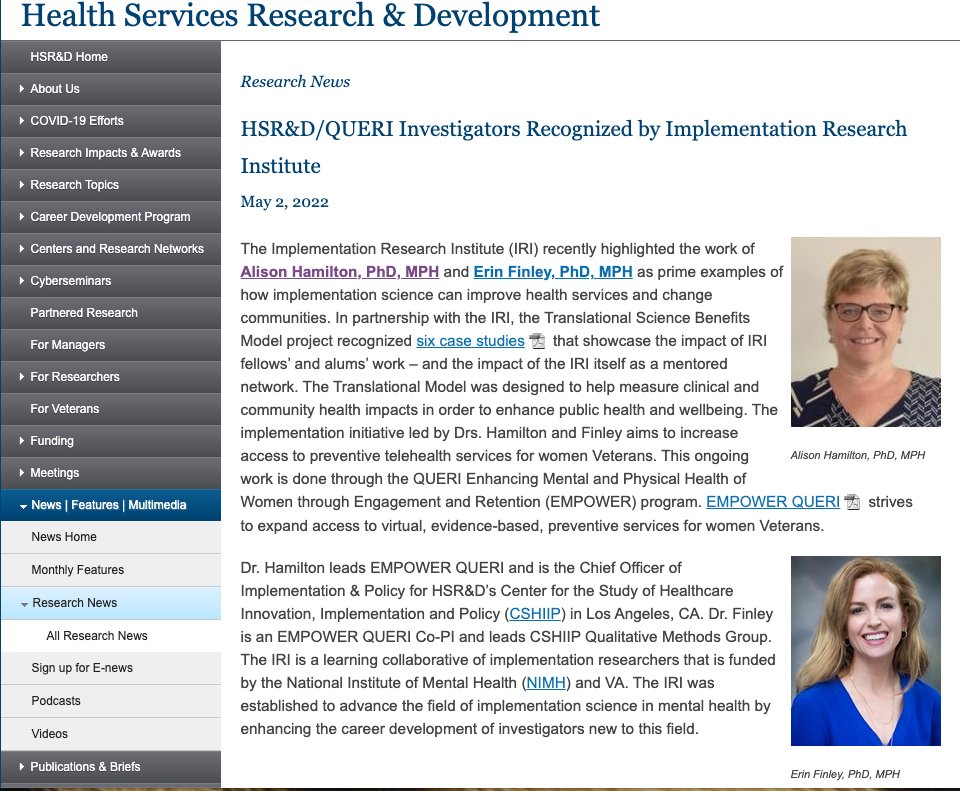This screenshot has width=960, height=791.
Task: Expand the Meetings menu arrow
Action: click(x=22, y=473)
